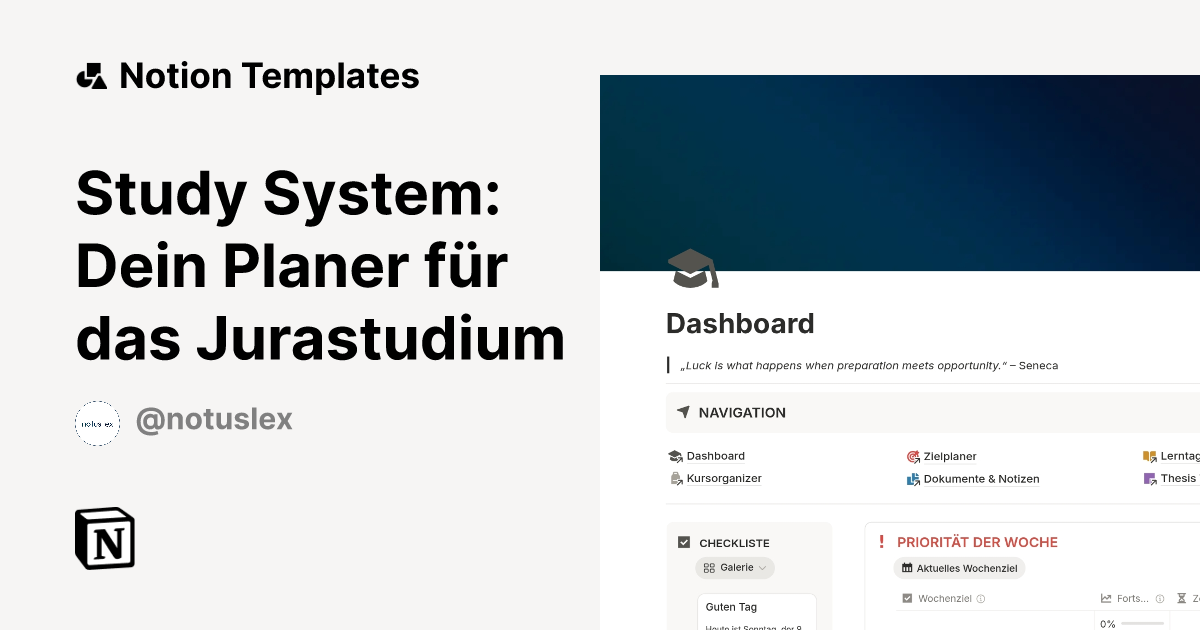Click the hourglass icon in the table header

(1182, 598)
